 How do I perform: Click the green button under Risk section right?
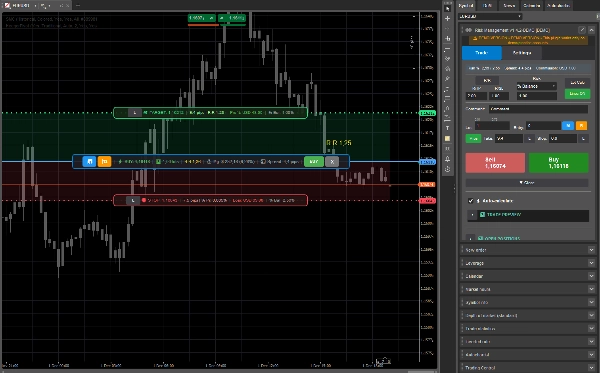click(x=577, y=94)
